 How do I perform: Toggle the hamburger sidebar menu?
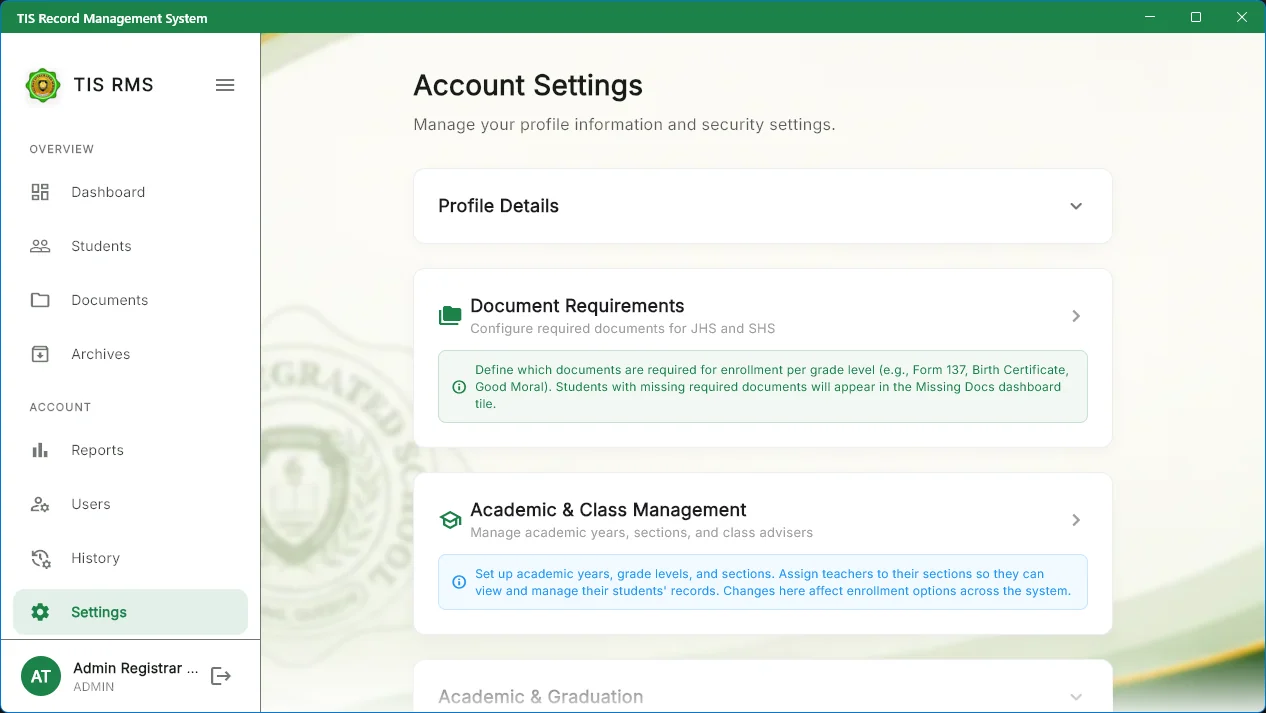[225, 85]
